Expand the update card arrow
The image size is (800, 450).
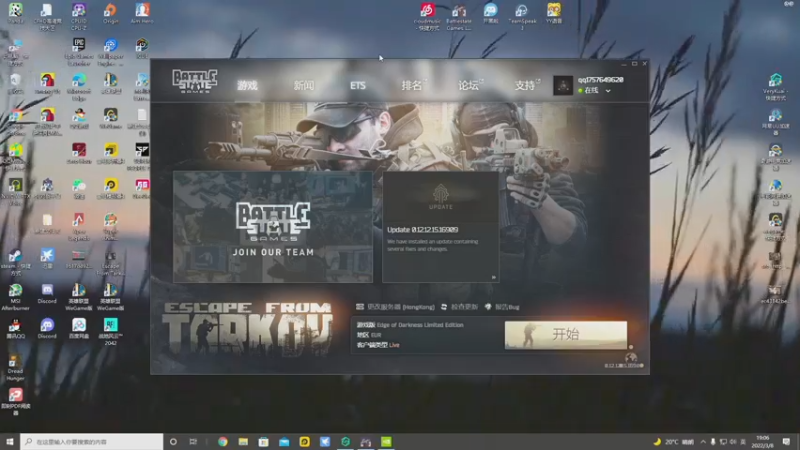493,278
